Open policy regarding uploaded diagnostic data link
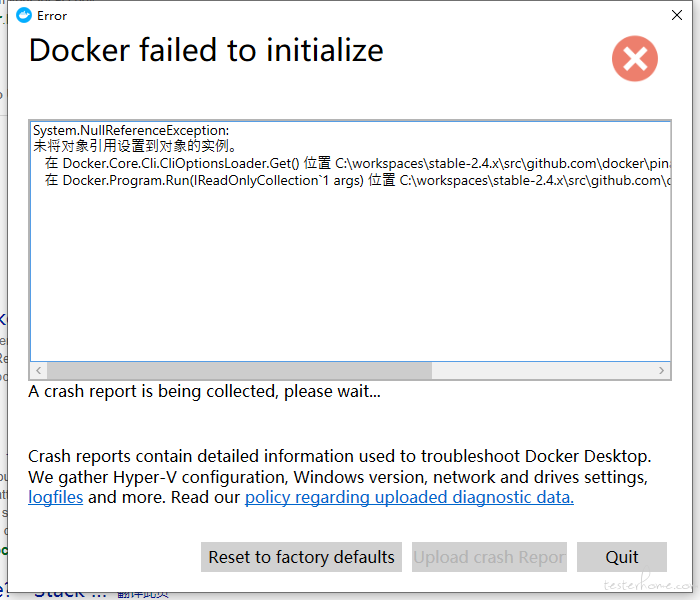The width and height of the screenshot is (700, 600). click(x=409, y=497)
